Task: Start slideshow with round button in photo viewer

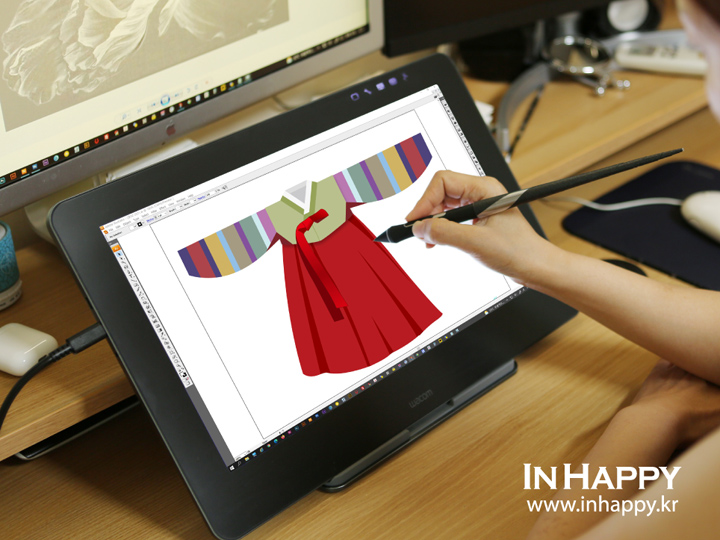Action: (165, 100)
